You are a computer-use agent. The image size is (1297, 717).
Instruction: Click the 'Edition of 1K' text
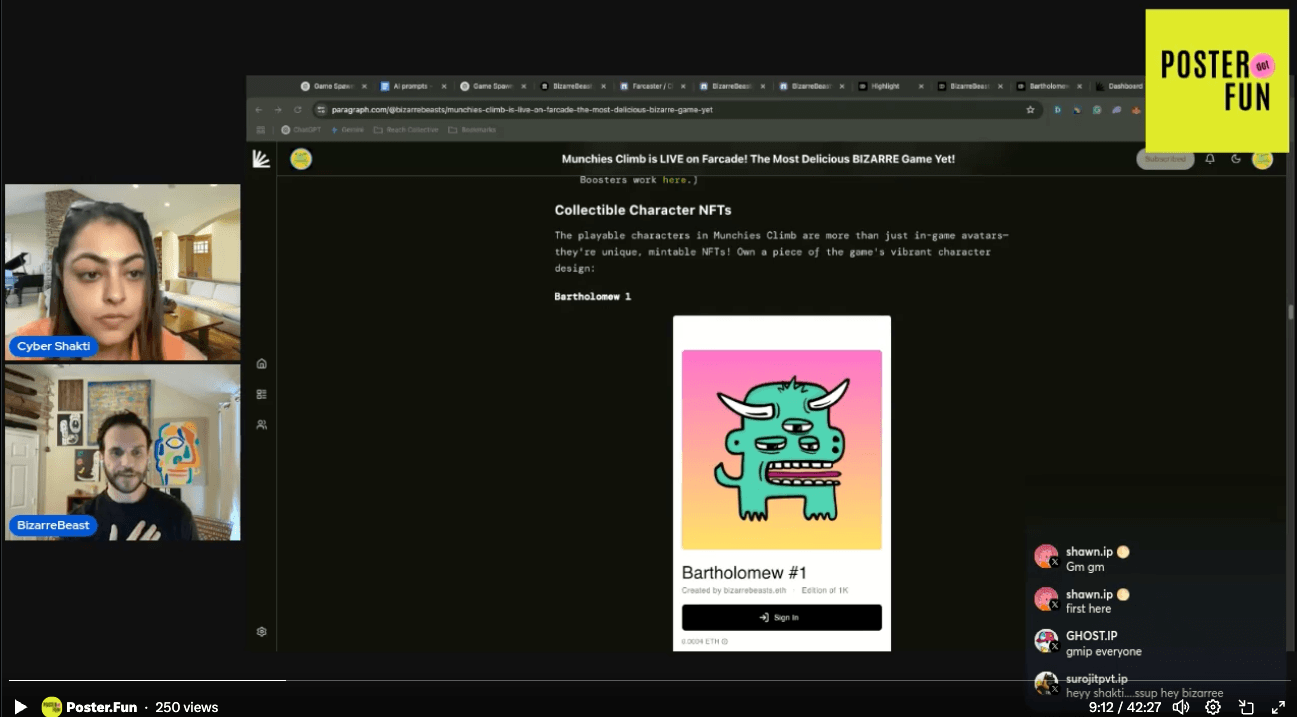825,591
